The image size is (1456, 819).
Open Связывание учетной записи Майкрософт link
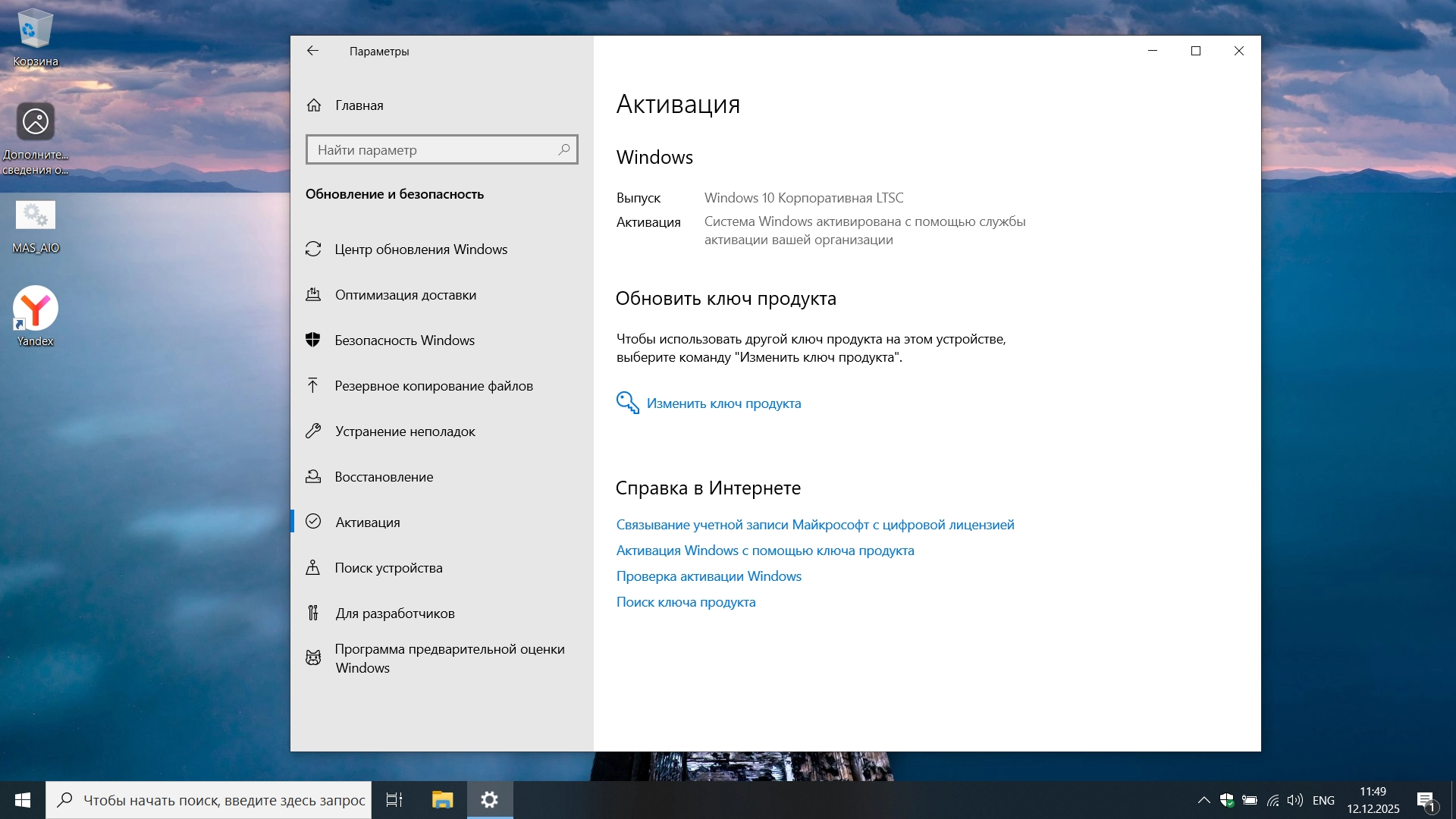(x=814, y=525)
